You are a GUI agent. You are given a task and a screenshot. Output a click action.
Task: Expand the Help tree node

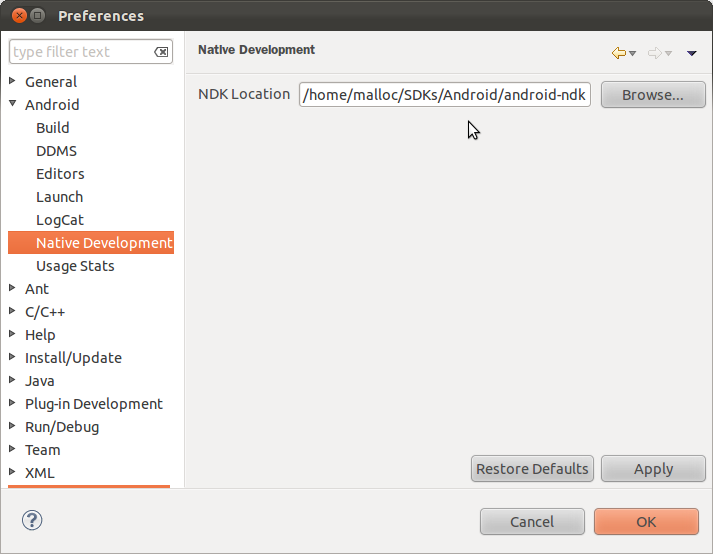pyautogui.click(x=12, y=334)
